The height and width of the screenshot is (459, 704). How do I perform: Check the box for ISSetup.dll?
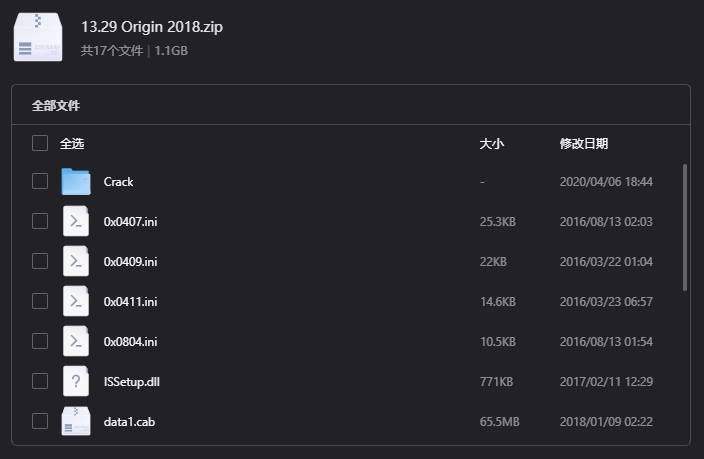tap(40, 381)
